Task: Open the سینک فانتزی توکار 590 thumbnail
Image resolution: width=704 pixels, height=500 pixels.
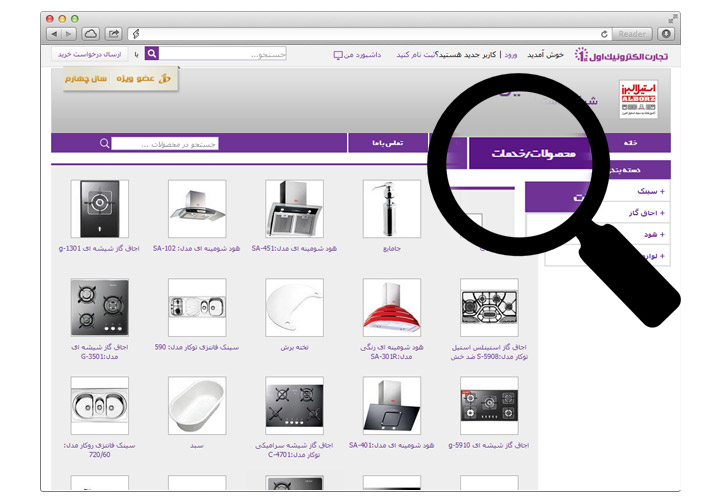Action: 197,307
